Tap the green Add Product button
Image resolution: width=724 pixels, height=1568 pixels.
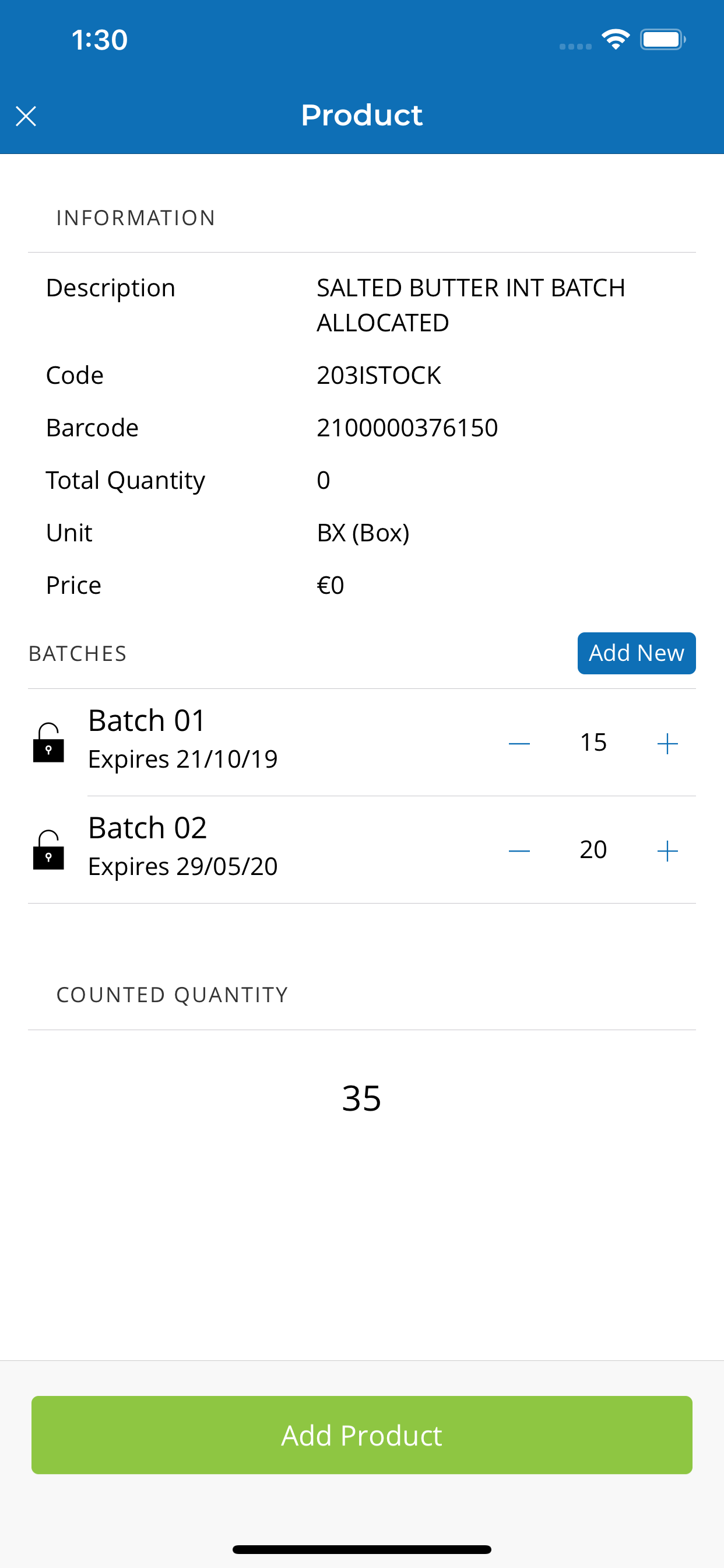[362, 1434]
